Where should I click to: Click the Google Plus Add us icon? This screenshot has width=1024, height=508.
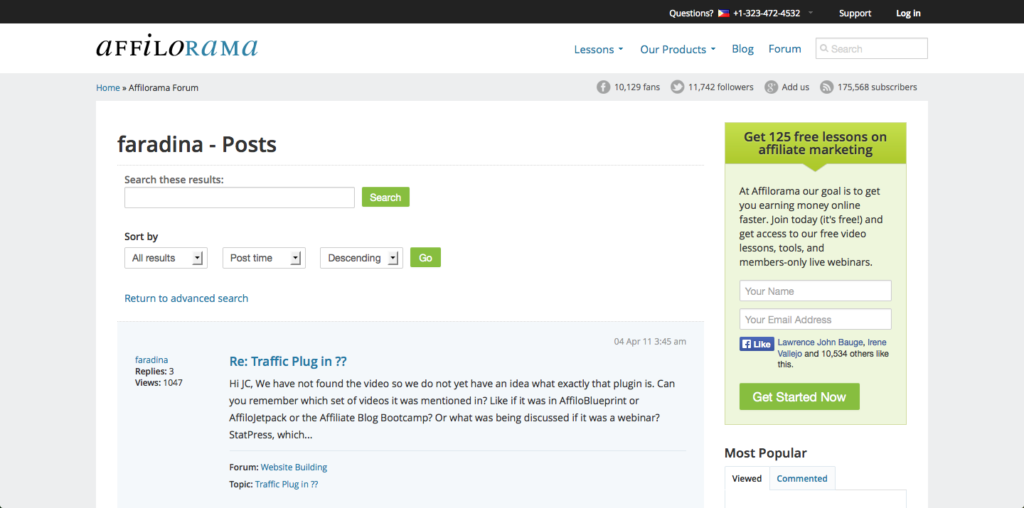(x=771, y=87)
